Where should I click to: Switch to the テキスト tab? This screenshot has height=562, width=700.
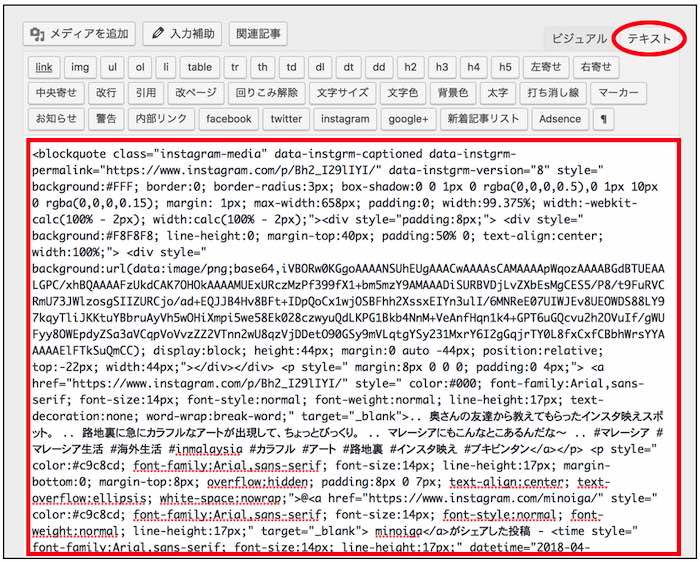pos(649,39)
